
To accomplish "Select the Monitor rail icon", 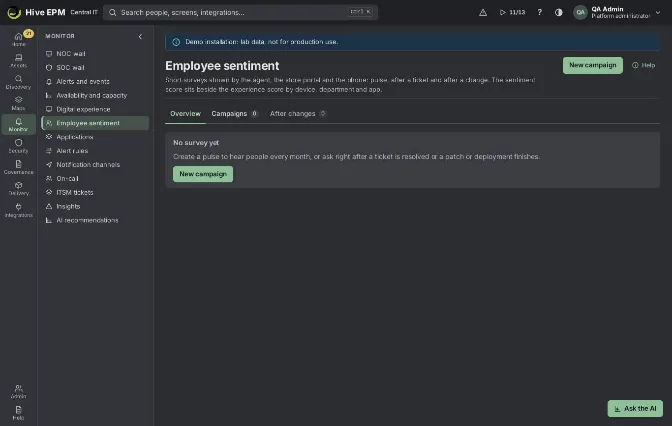I will pyautogui.click(x=18, y=125).
